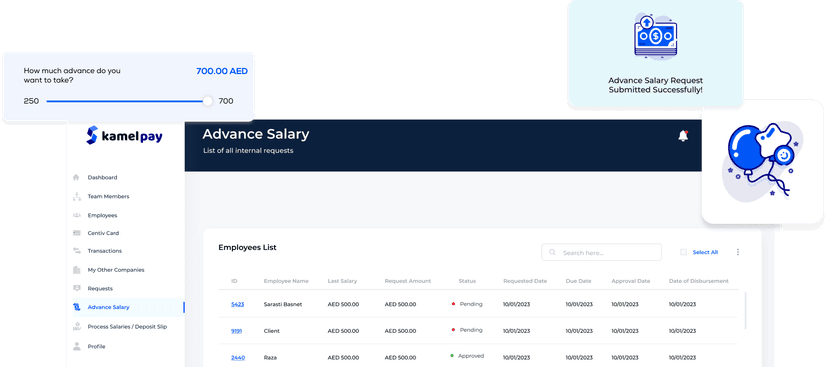Open the three-dot options menu

(x=738, y=252)
